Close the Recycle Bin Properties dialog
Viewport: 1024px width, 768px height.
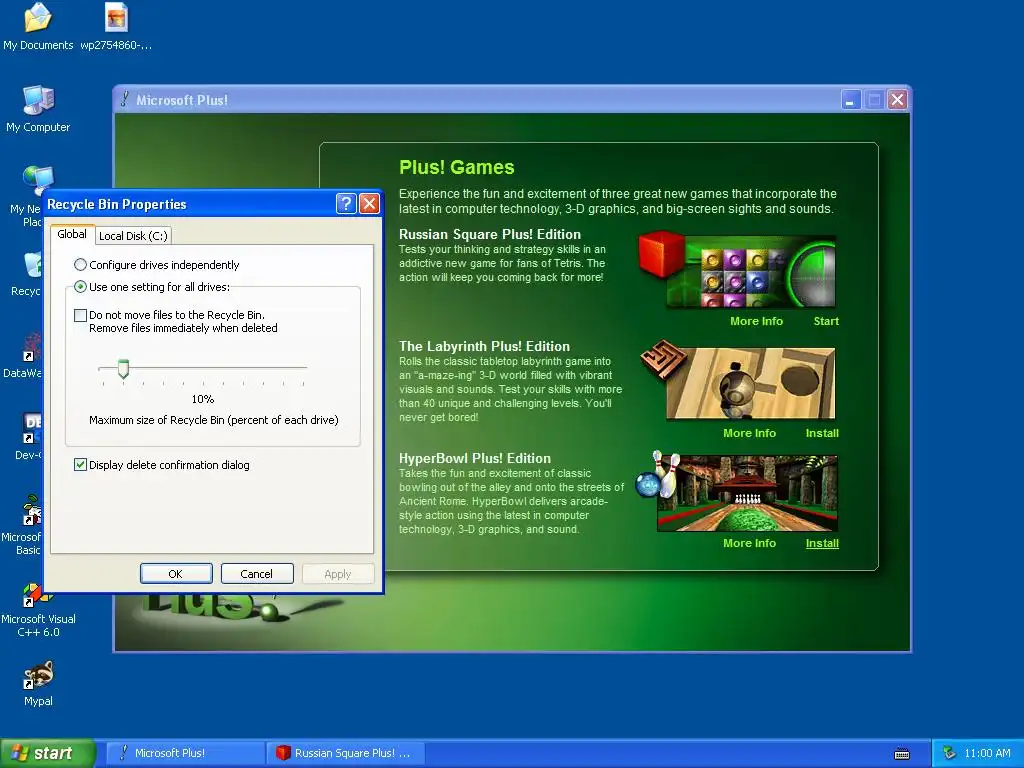click(x=370, y=204)
